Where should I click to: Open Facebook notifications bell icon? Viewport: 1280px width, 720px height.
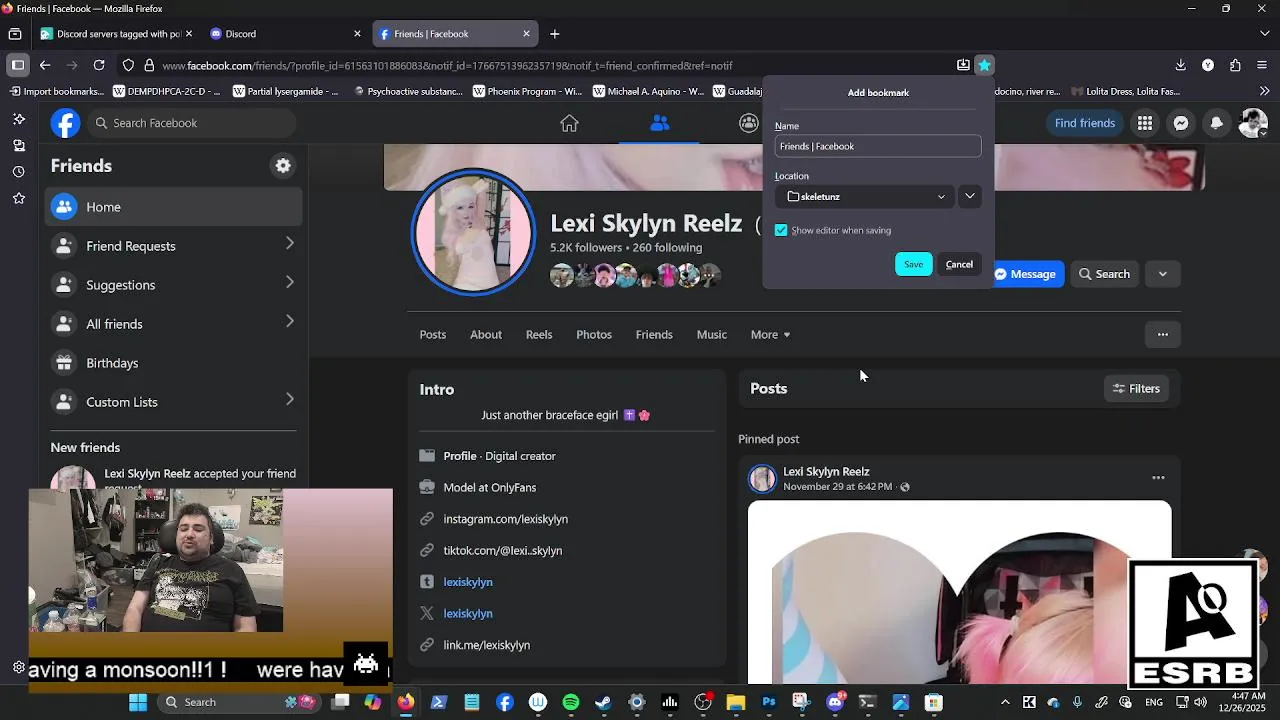[1217, 123]
